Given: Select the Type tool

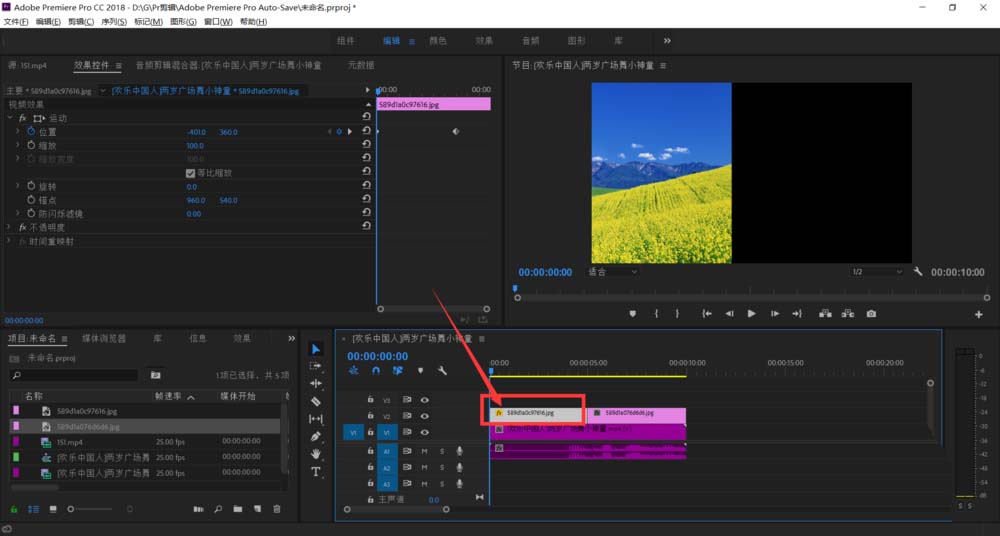Looking at the screenshot, I should 316,471.
